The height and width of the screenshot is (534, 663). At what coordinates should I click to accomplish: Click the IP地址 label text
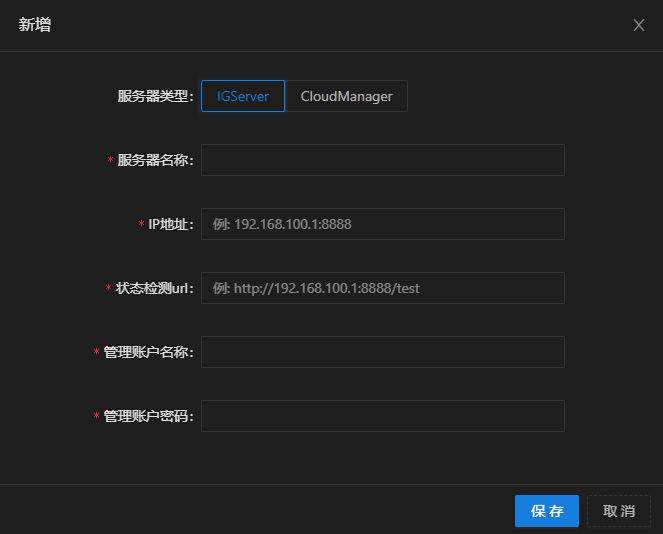(170, 224)
